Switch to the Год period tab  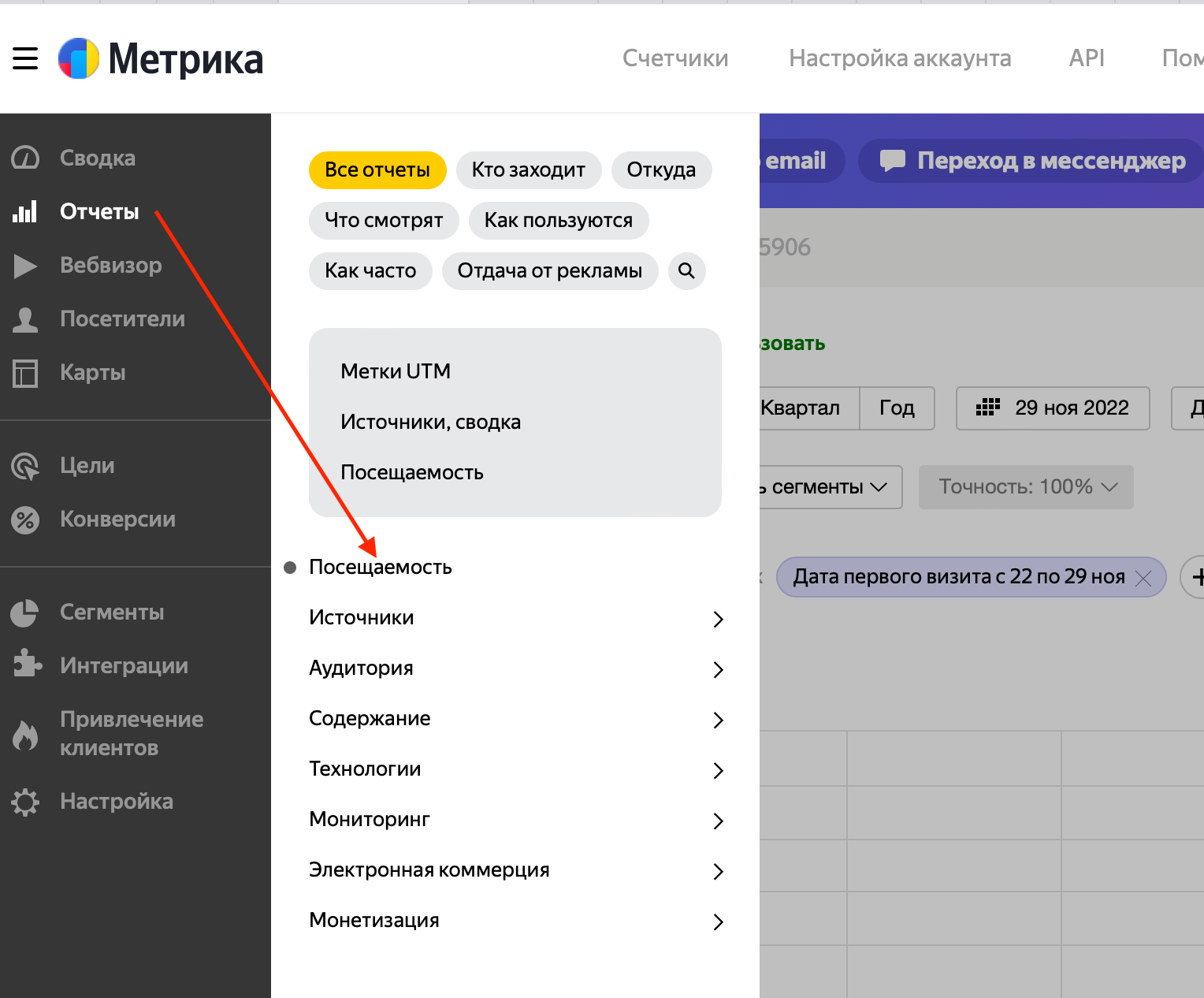(x=896, y=408)
